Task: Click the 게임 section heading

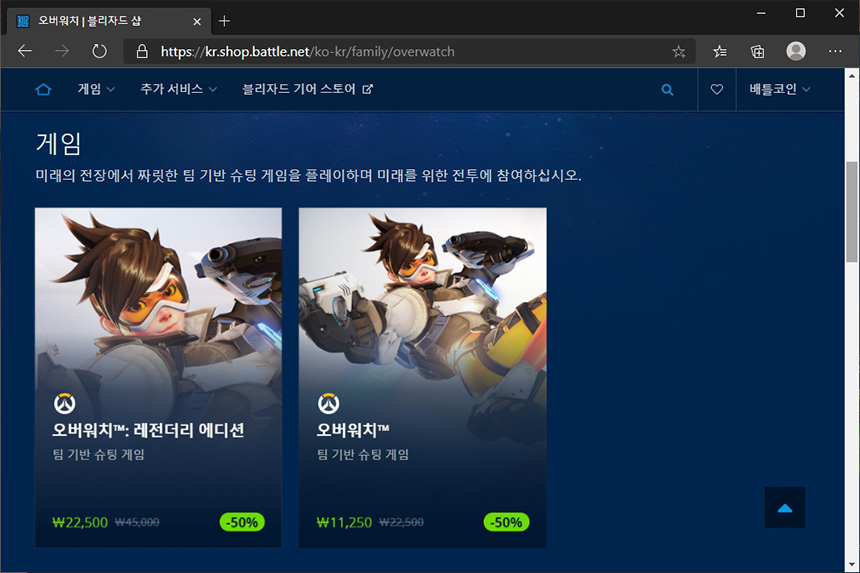Action: [59, 144]
